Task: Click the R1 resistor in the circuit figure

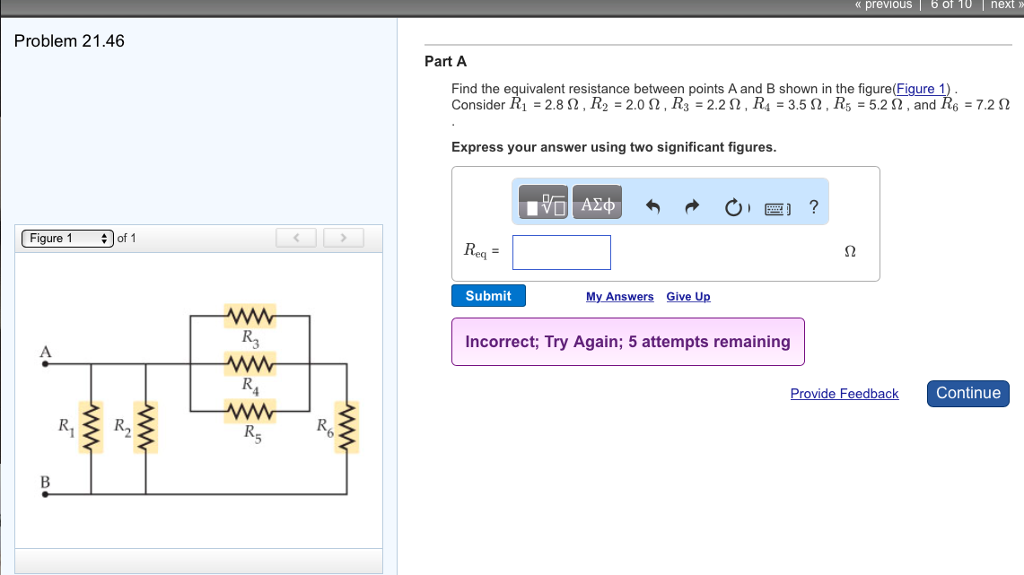Action: point(91,427)
